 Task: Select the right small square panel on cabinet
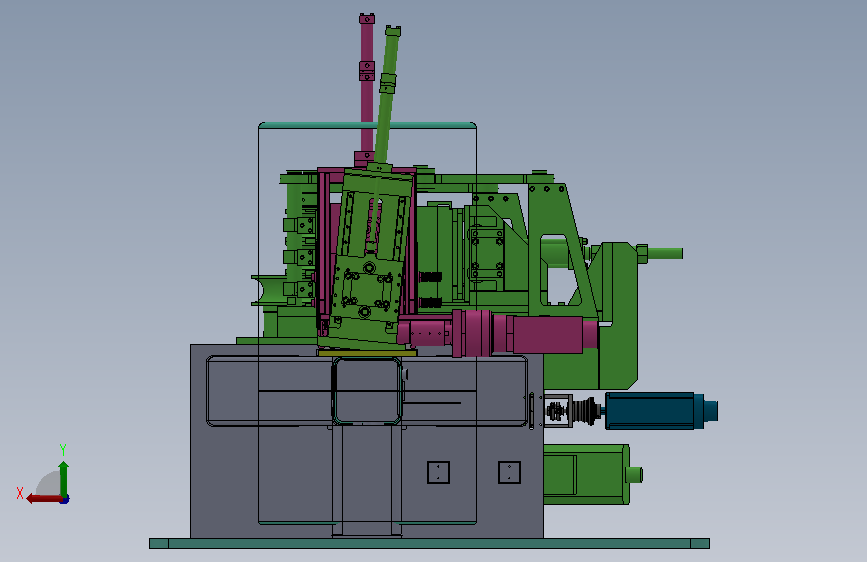509,472
